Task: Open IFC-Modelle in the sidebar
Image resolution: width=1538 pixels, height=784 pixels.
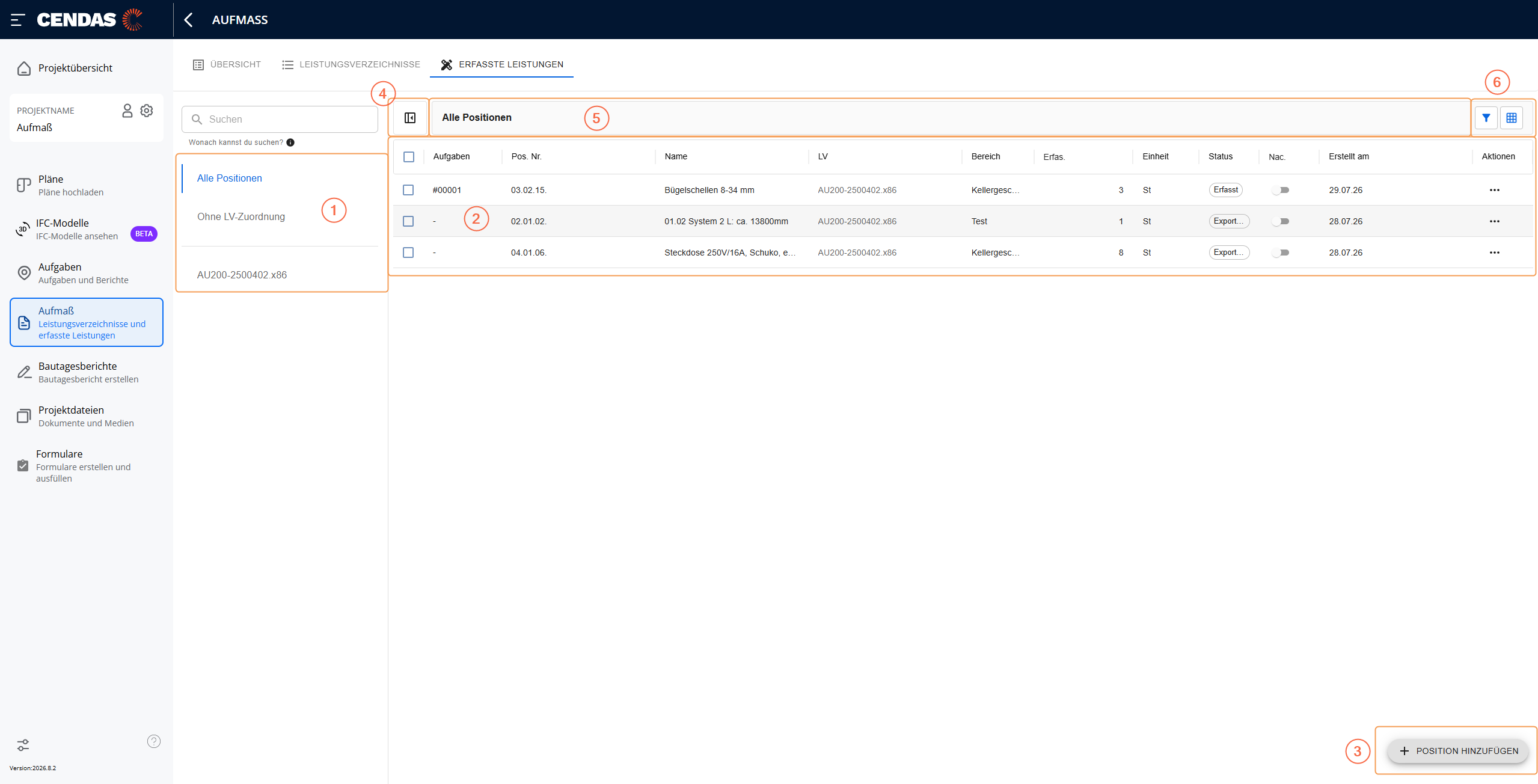Action: click(x=87, y=229)
